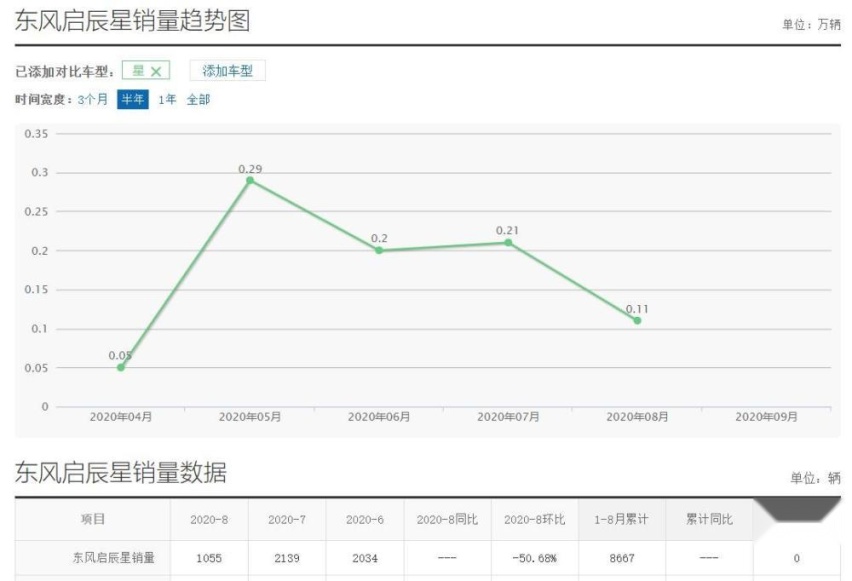Viewport: 852px width, 581px height.
Task: Click the 2020-8环比 column header
Action: (535, 520)
